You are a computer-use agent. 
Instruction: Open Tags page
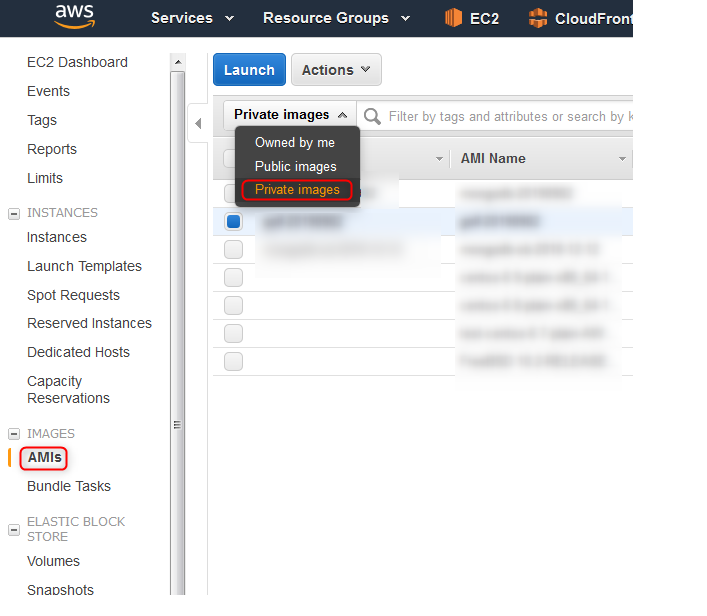click(x=42, y=120)
